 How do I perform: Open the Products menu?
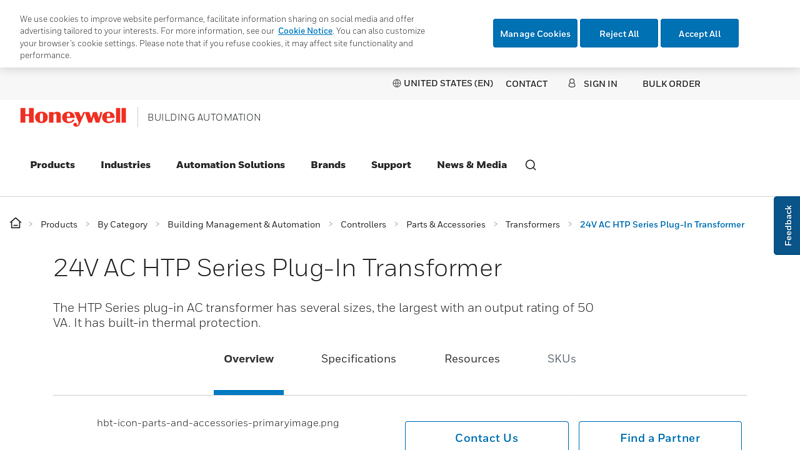tap(53, 165)
